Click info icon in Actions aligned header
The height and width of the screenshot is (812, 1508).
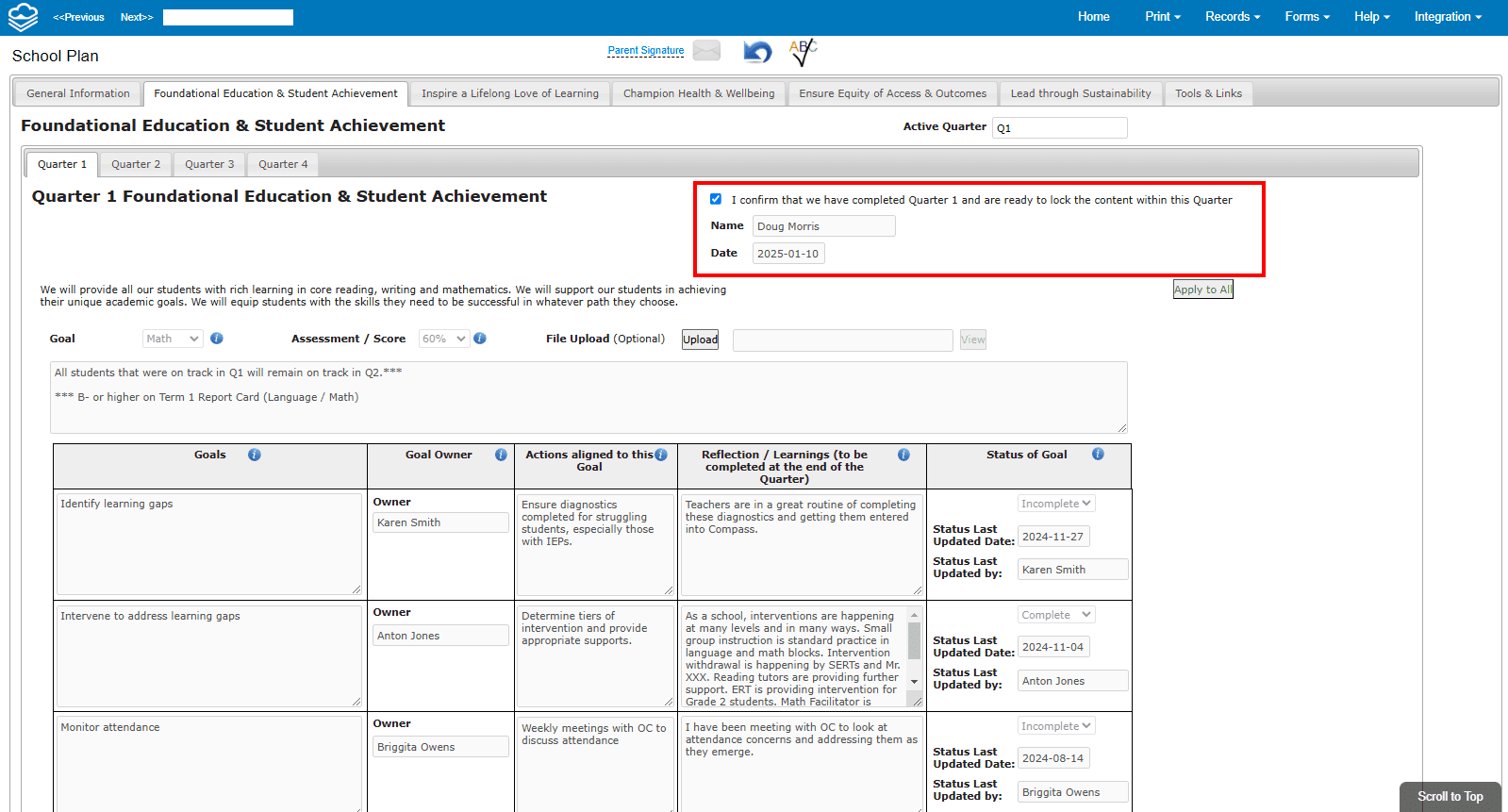(x=661, y=455)
